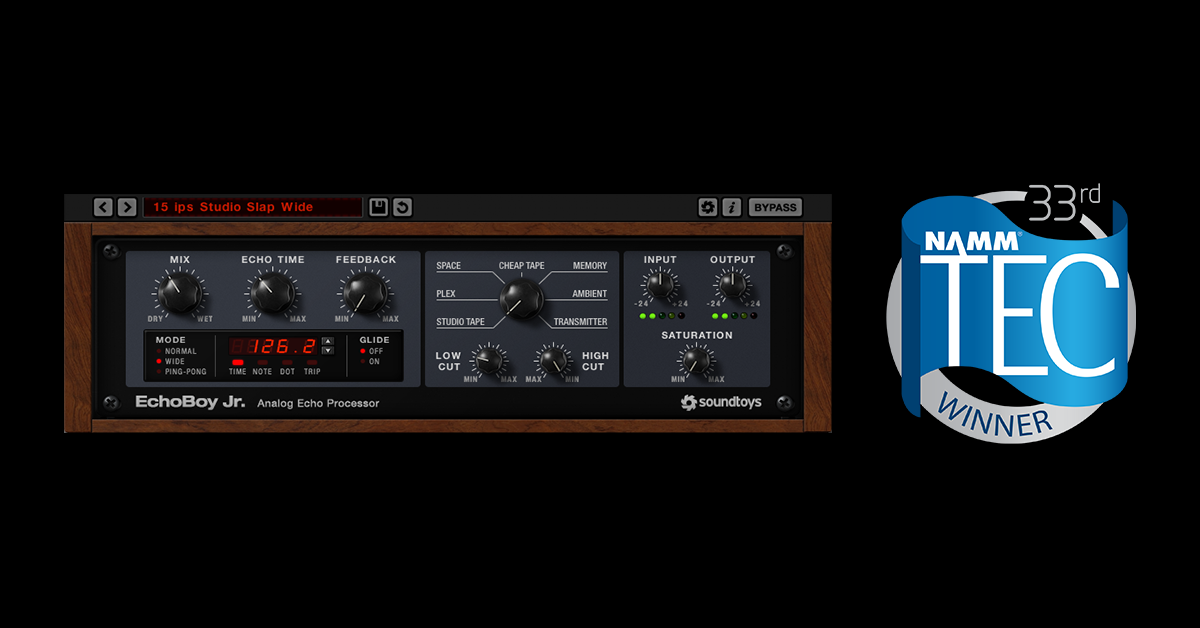Select the DOT unit indicator
The height and width of the screenshot is (628, 1200).
point(287,367)
